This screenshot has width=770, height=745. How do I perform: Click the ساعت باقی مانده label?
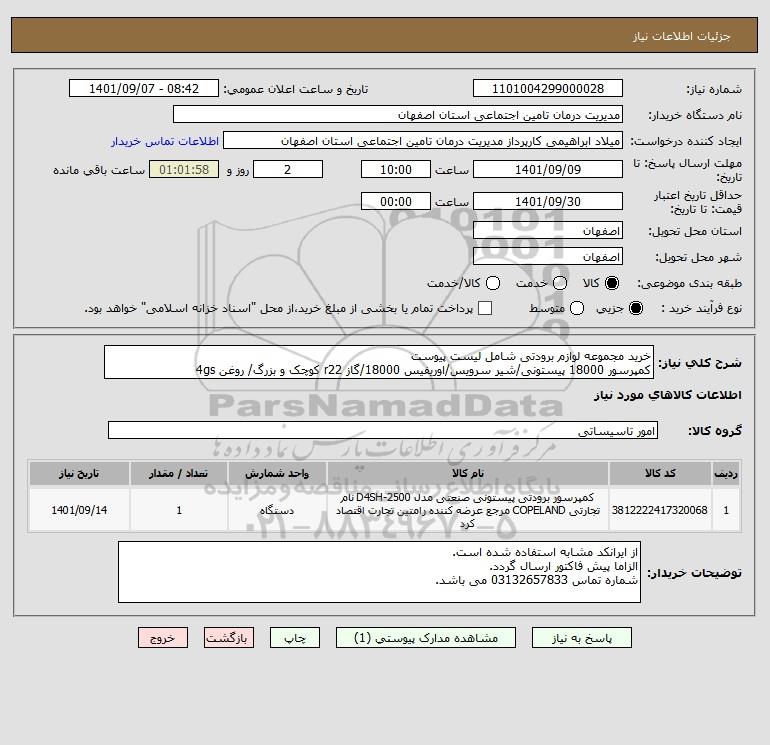click(99, 170)
